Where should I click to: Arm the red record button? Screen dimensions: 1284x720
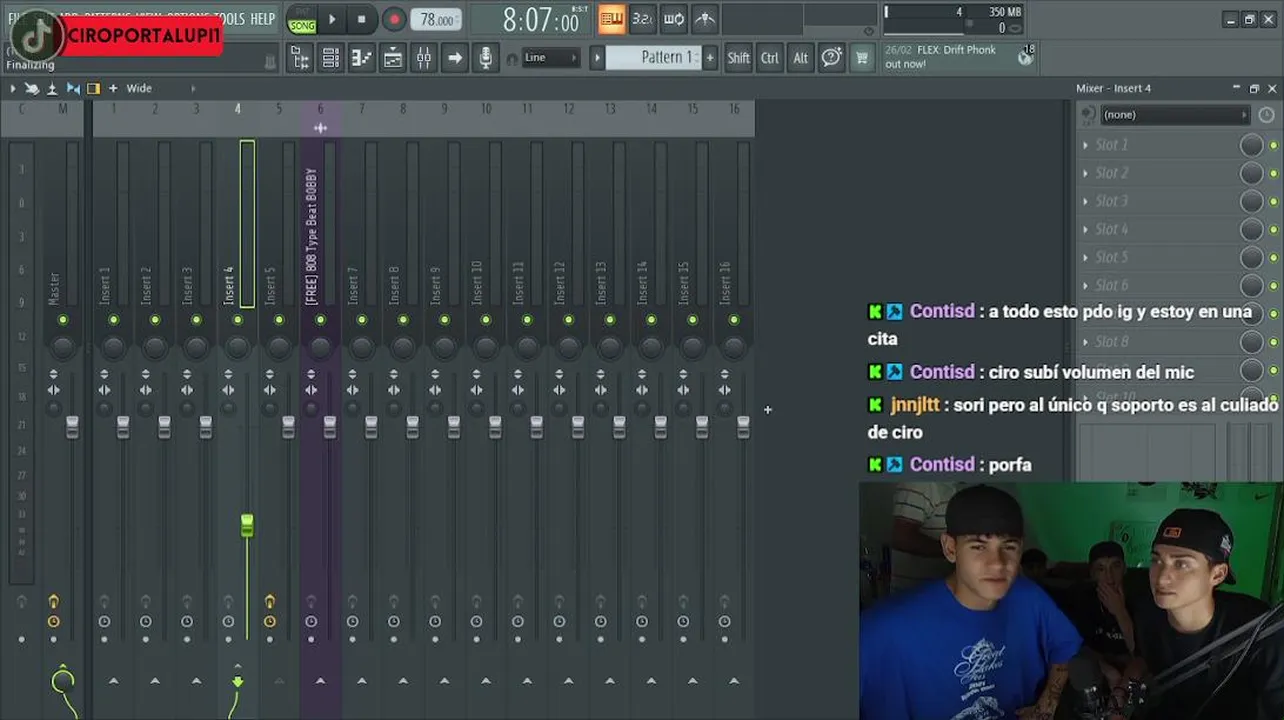tap(394, 19)
